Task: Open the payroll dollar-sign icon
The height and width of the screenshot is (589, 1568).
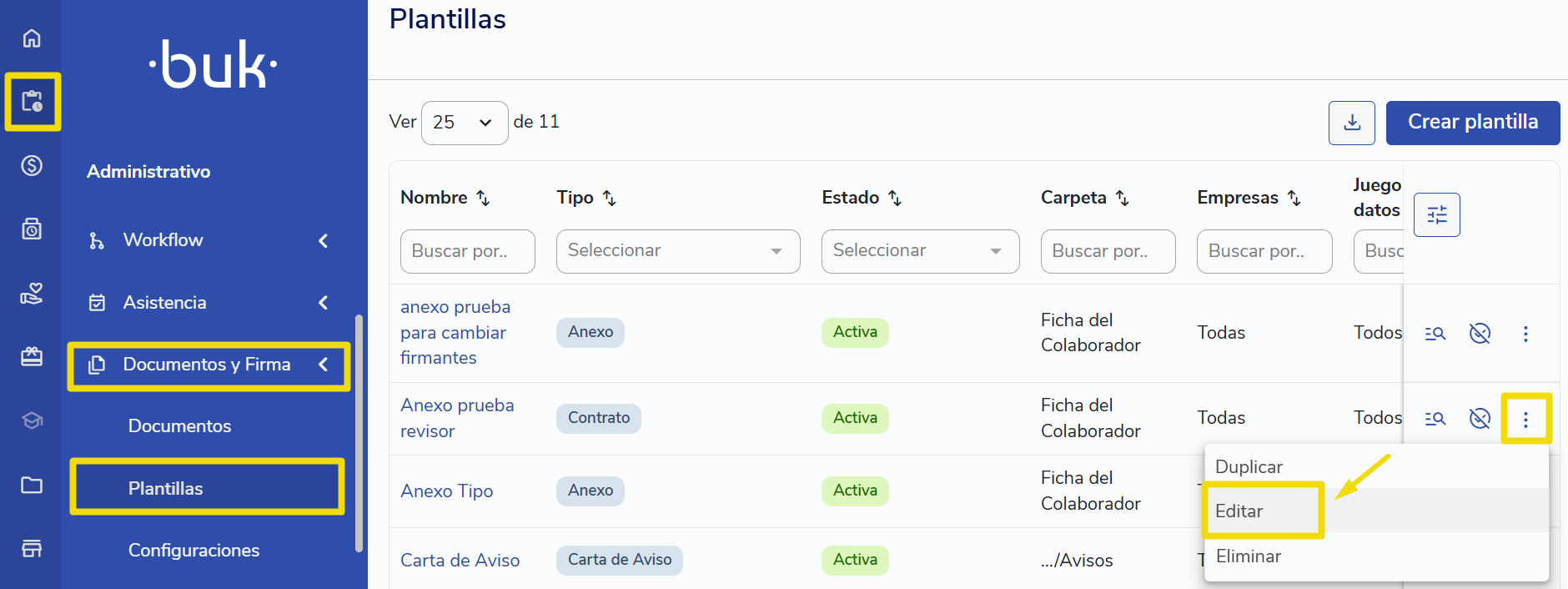Action: pyautogui.click(x=32, y=165)
